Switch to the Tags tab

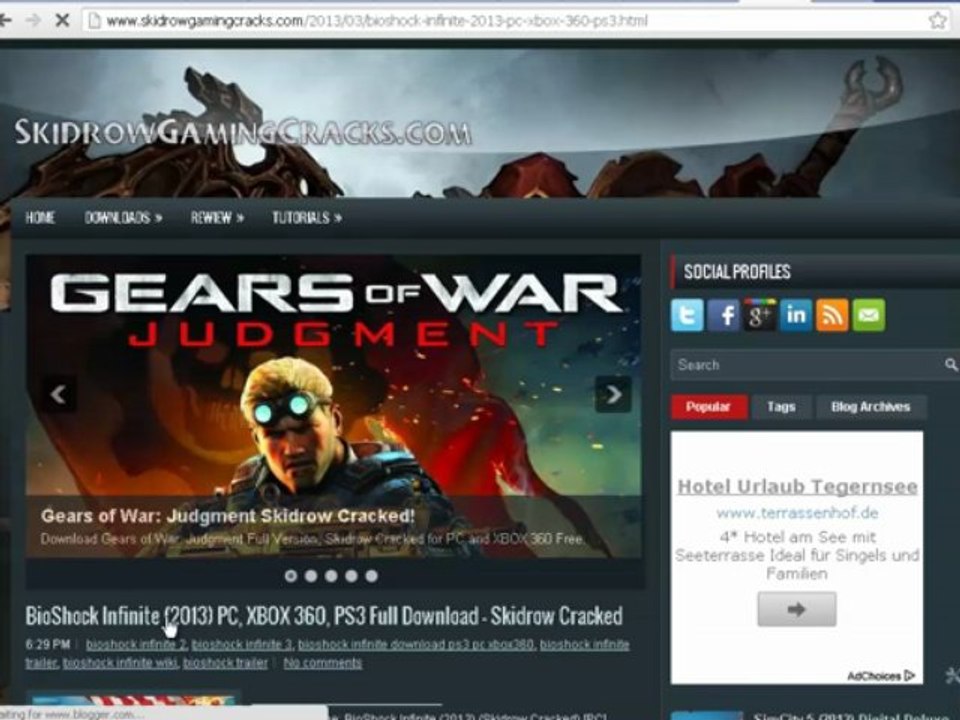point(781,407)
